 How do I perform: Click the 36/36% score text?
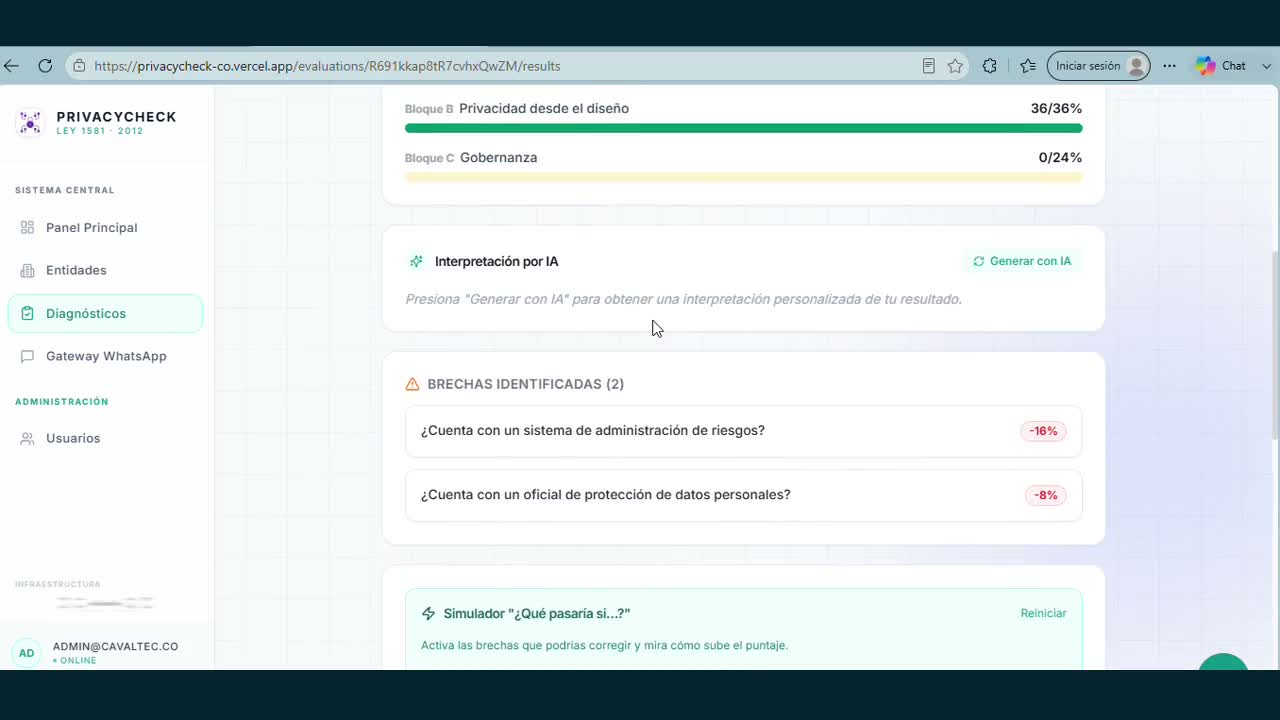[x=1056, y=108]
